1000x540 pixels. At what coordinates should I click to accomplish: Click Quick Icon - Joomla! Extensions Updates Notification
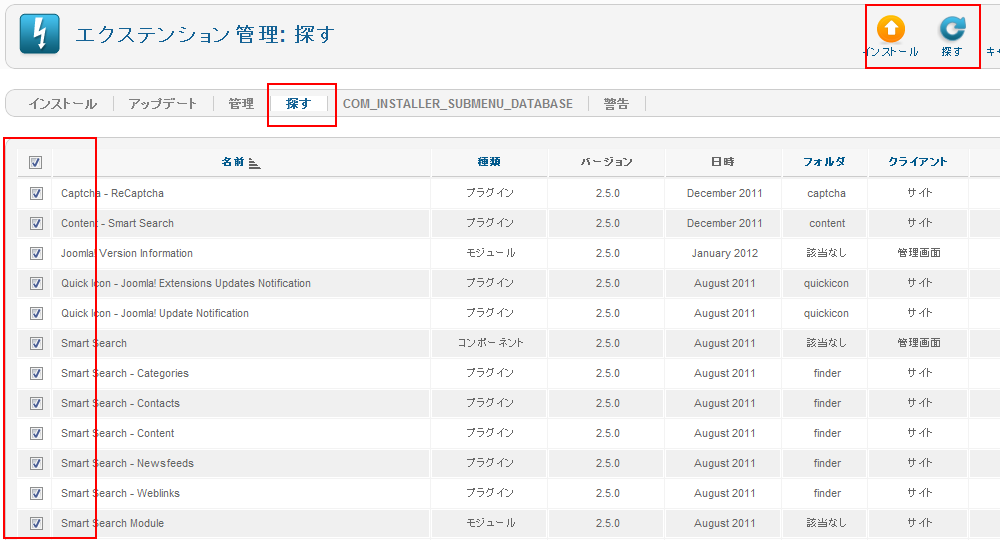point(186,283)
